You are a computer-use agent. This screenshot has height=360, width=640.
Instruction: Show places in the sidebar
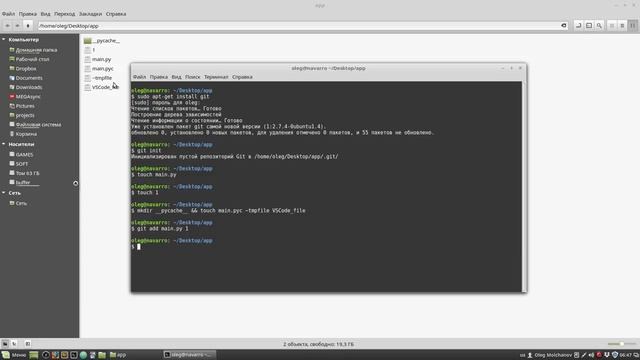(x=5, y=344)
